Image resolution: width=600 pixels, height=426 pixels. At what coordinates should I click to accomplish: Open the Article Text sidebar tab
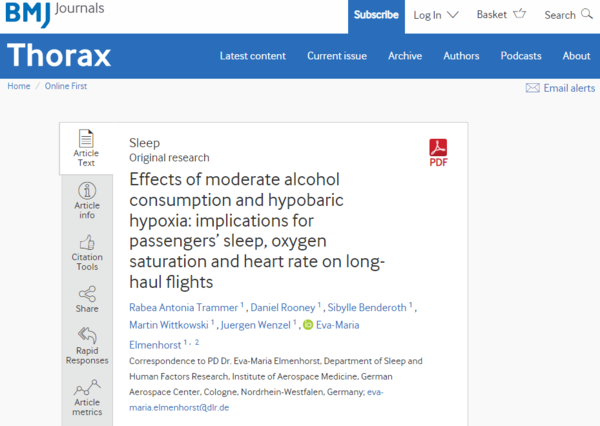pos(86,148)
